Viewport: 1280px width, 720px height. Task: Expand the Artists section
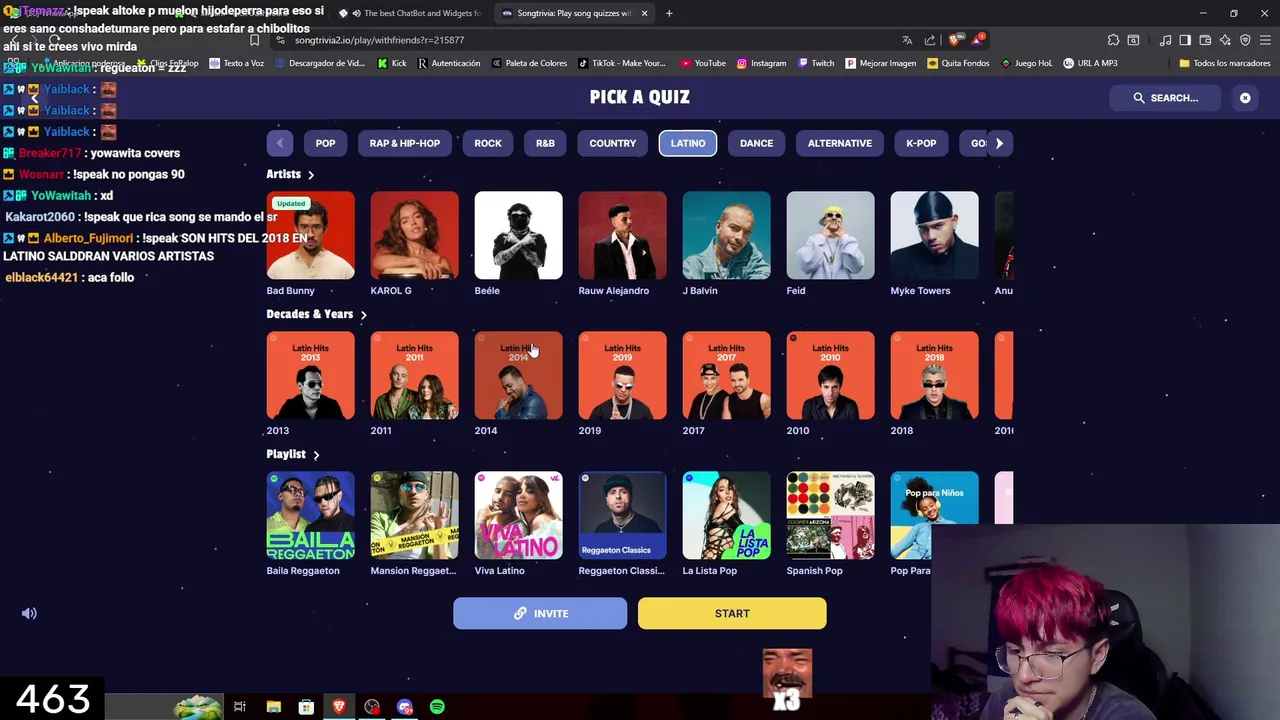click(x=290, y=174)
